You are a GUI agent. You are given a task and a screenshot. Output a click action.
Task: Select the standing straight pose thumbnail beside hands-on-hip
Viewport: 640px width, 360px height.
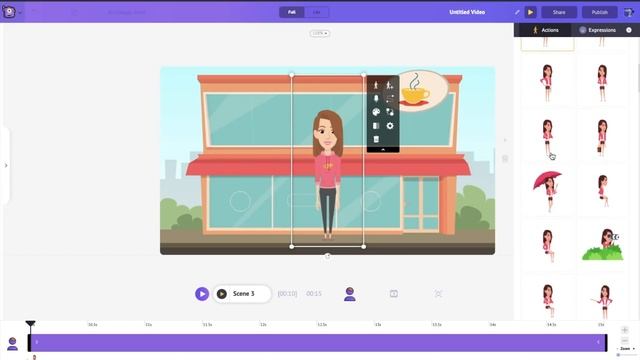(x=602, y=82)
